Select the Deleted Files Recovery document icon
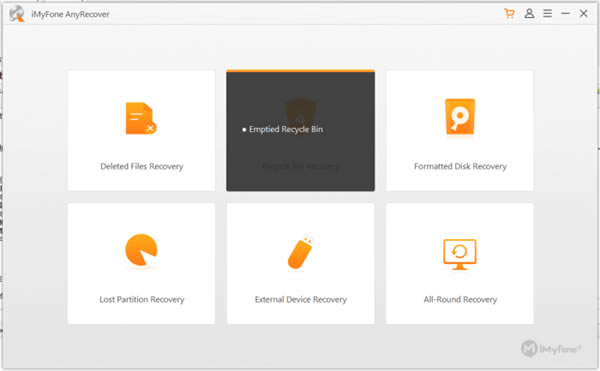This screenshot has width=600, height=371. pos(141,118)
